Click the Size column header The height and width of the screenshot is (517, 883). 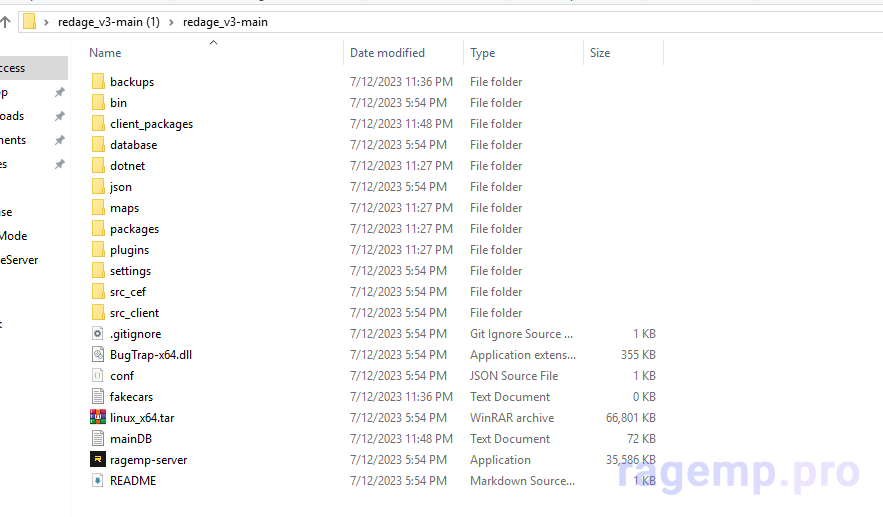click(x=600, y=53)
